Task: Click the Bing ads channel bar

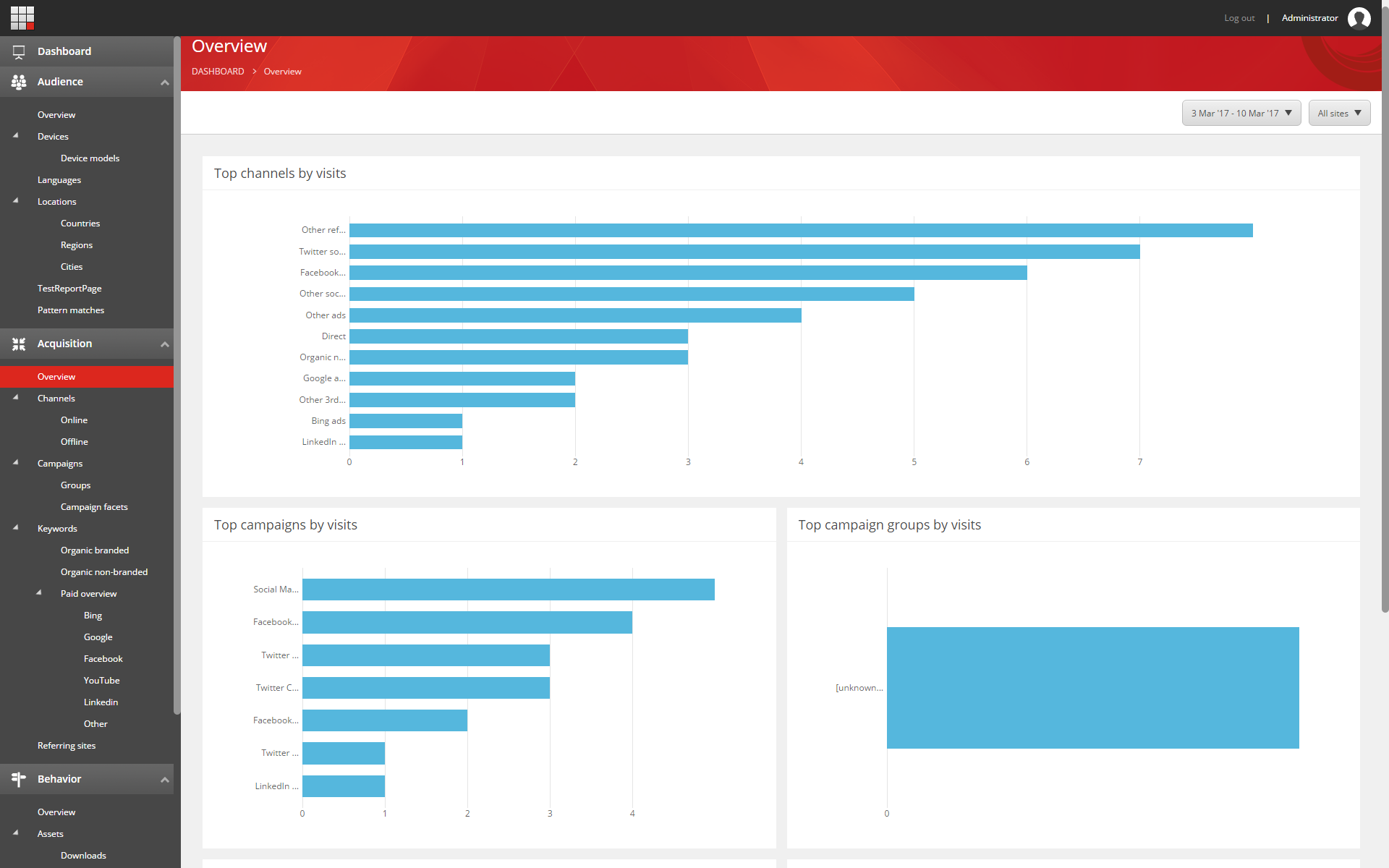Action: (x=406, y=421)
